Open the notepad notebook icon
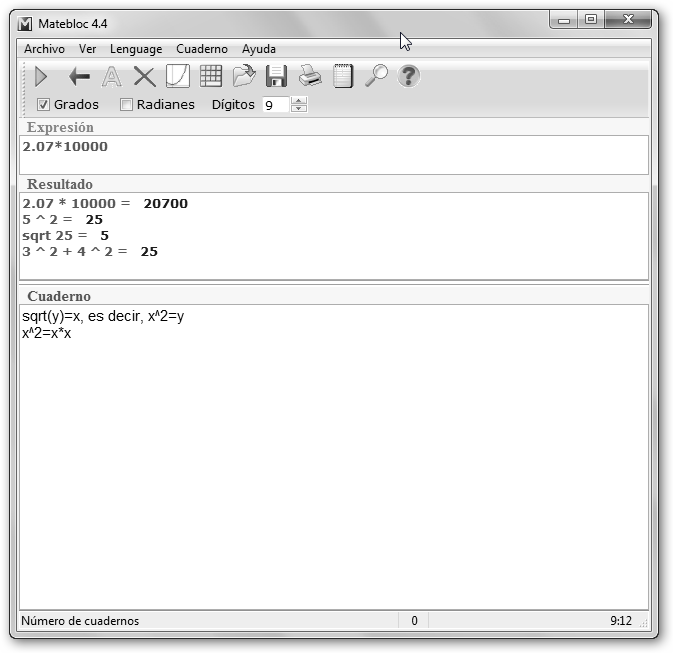Viewport: 673px width, 653px height. [x=343, y=76]
